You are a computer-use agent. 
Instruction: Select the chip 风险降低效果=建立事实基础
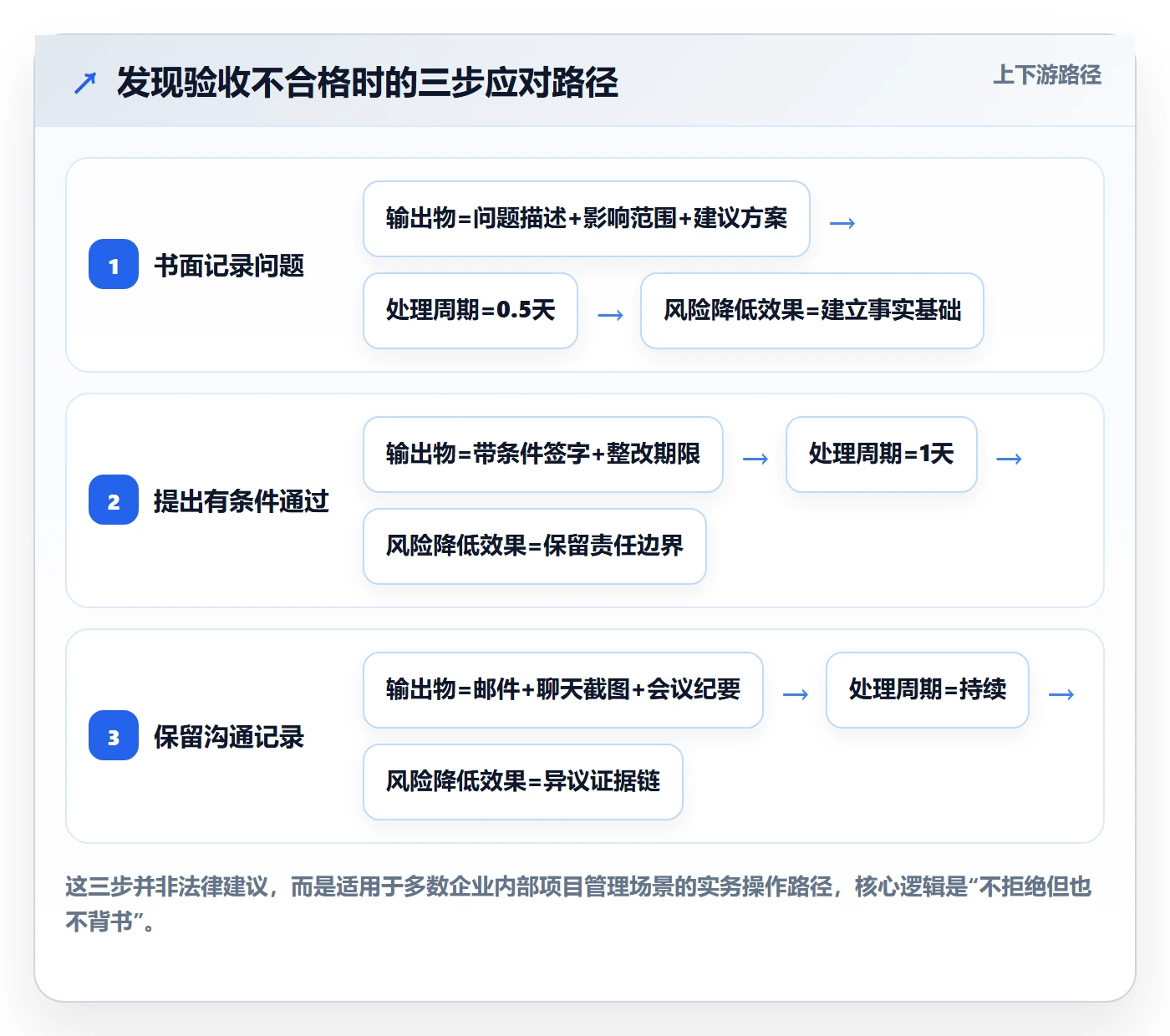coord(812,311)
